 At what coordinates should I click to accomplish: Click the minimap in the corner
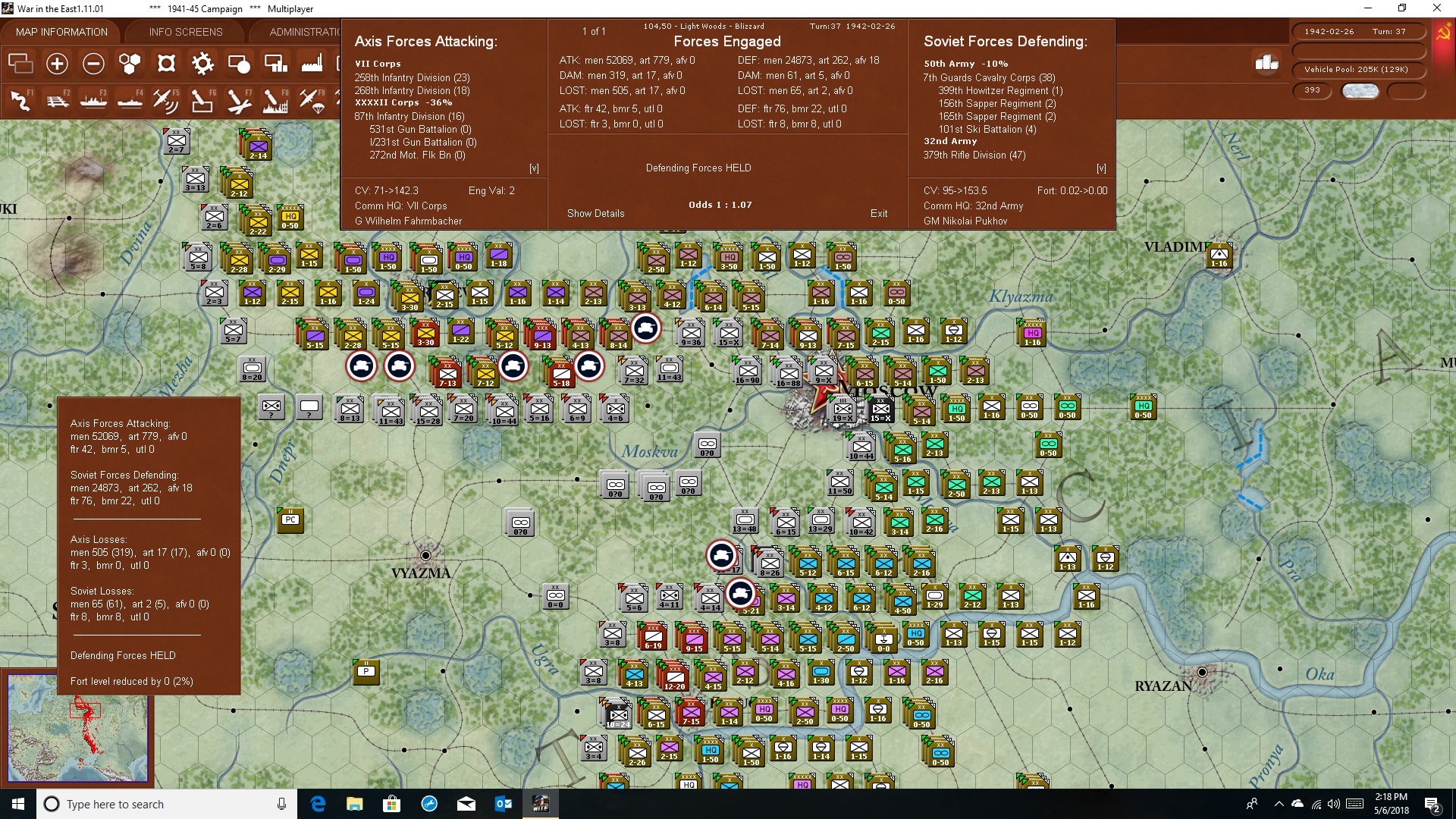78,728
